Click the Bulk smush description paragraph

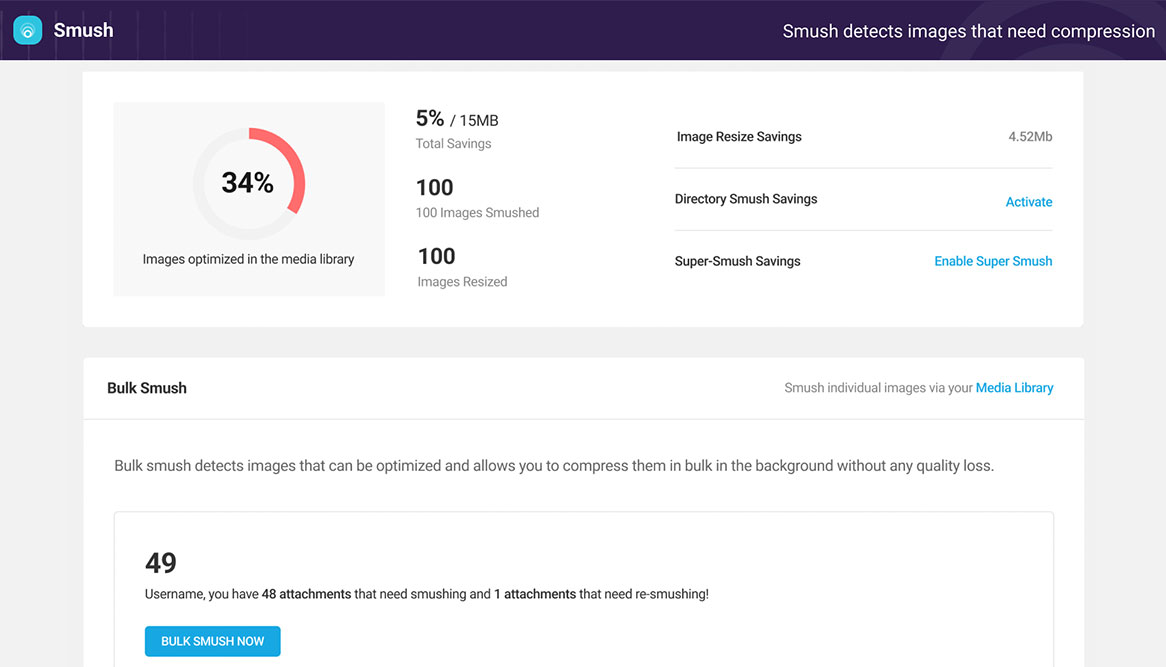point(554,466)
